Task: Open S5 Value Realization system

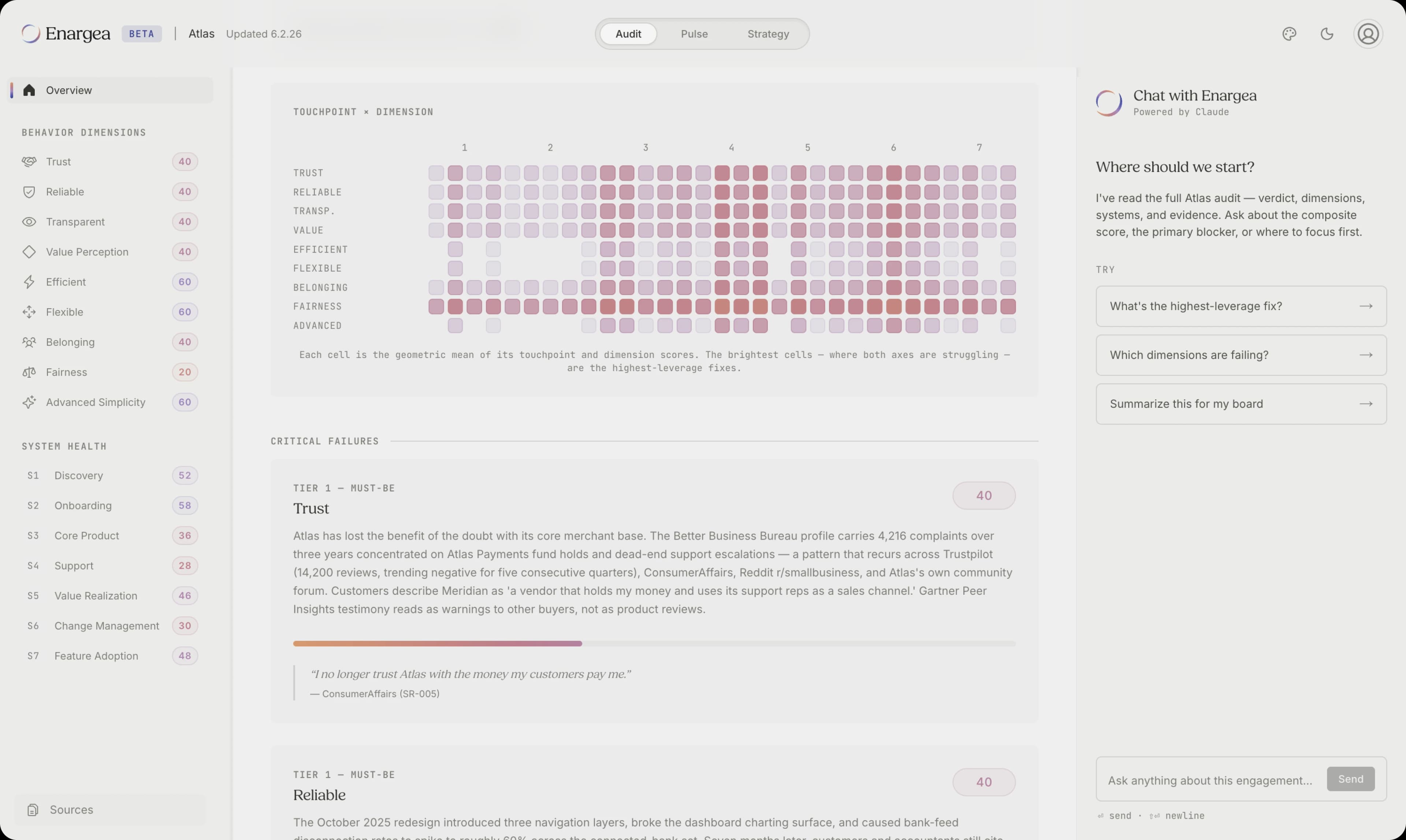Action: coord(110,596)
